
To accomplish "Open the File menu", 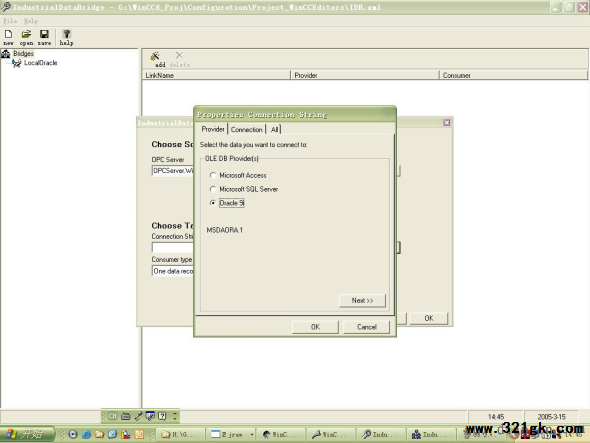I will tap(10, 21).
